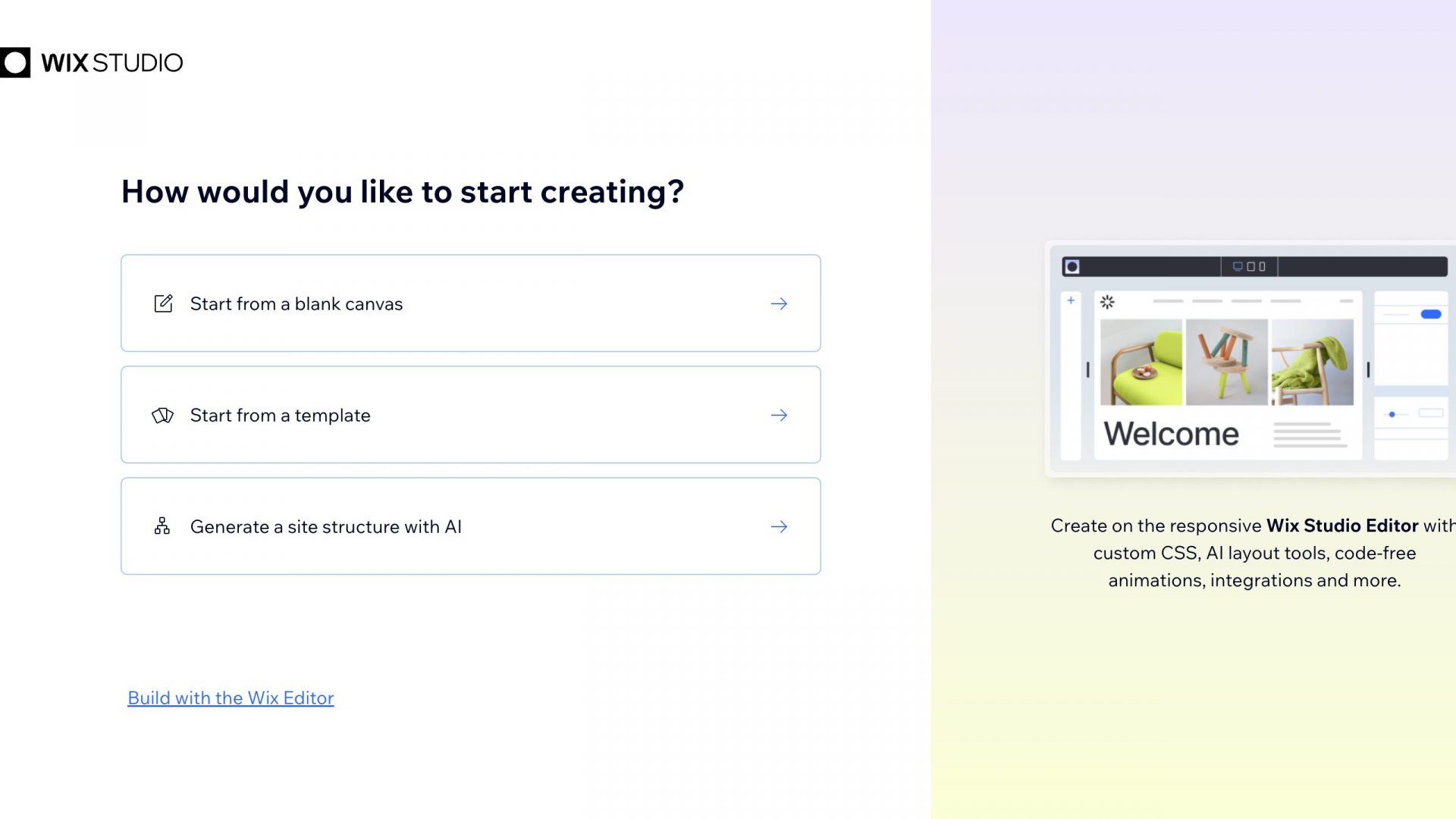Select the mobile view icon in the preview
The height and width of the screenshot is (819, 1456).
click(1262, 267)
